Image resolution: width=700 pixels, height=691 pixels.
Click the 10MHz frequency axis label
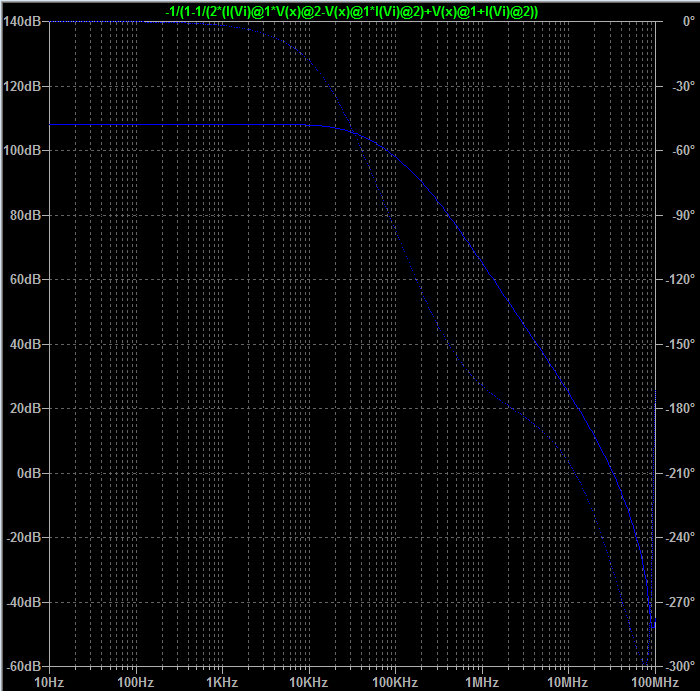pos(568,683)
